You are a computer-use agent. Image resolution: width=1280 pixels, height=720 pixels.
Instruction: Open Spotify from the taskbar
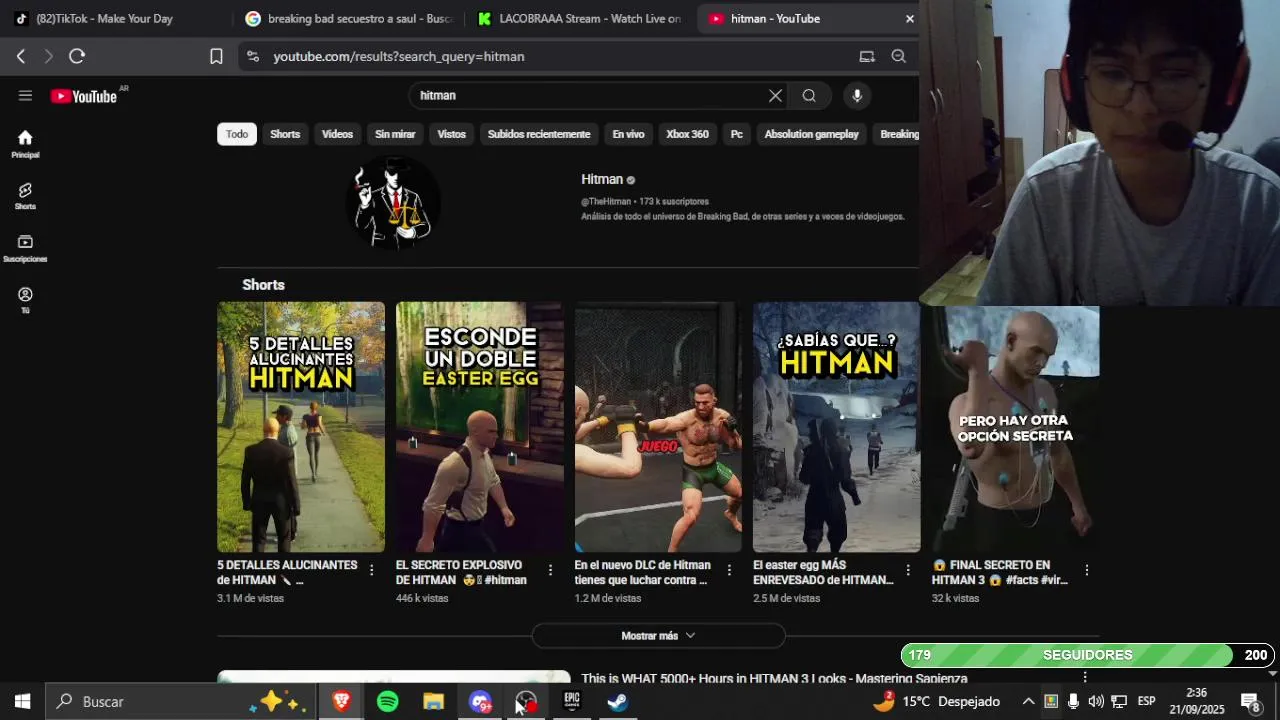[x=388, y=702]
